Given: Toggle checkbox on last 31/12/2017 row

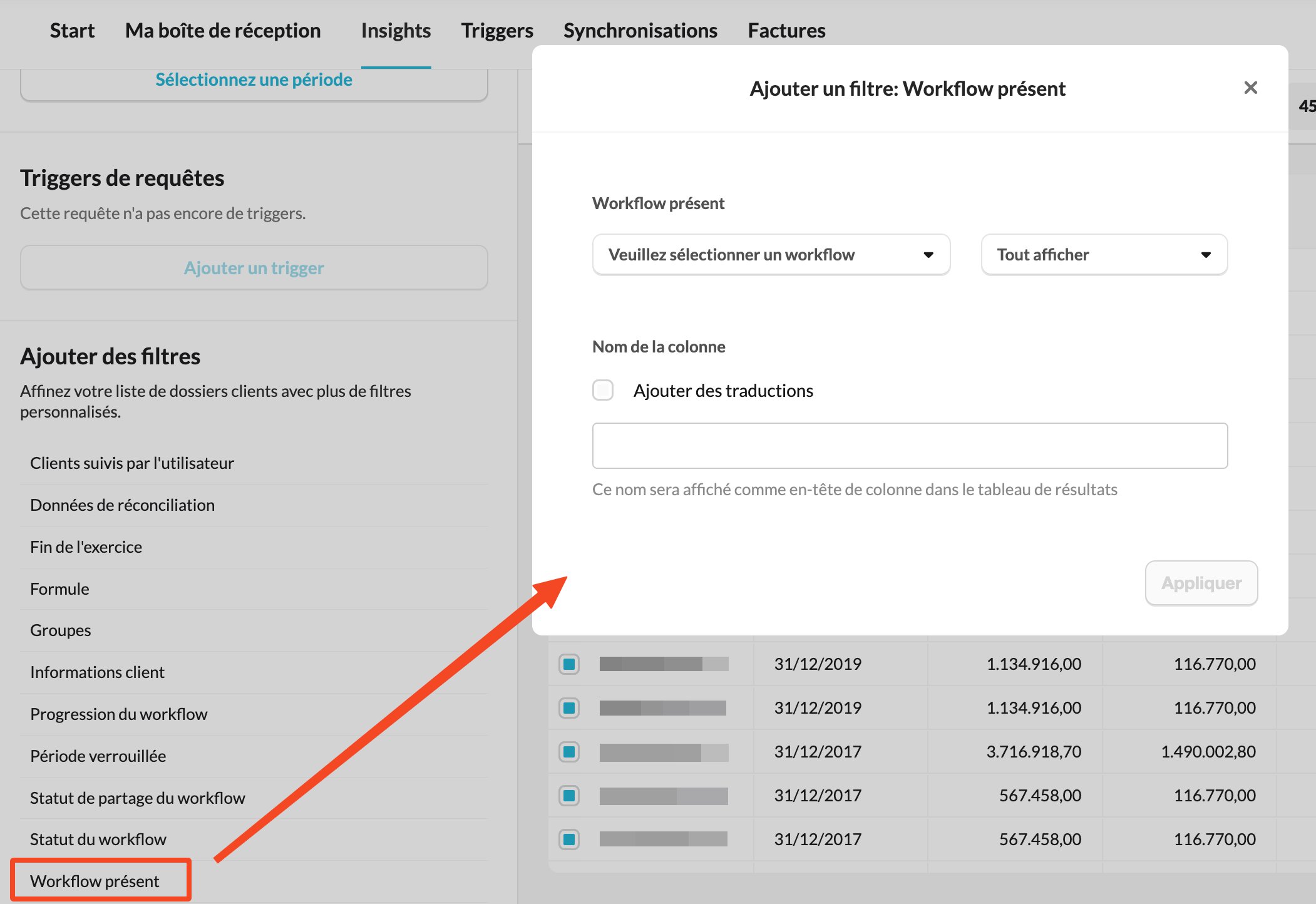Looking at the screenshot, I should 569,839.
